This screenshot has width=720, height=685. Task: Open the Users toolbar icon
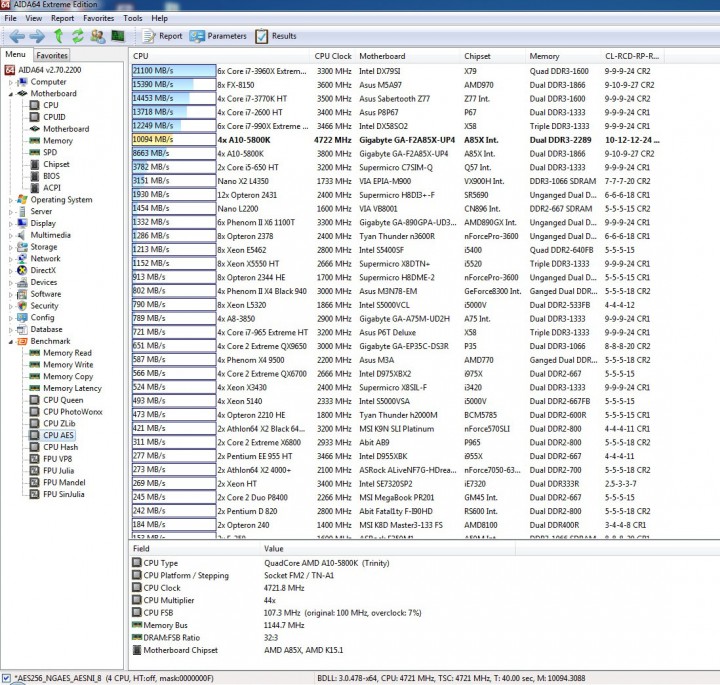pos(97,36)
